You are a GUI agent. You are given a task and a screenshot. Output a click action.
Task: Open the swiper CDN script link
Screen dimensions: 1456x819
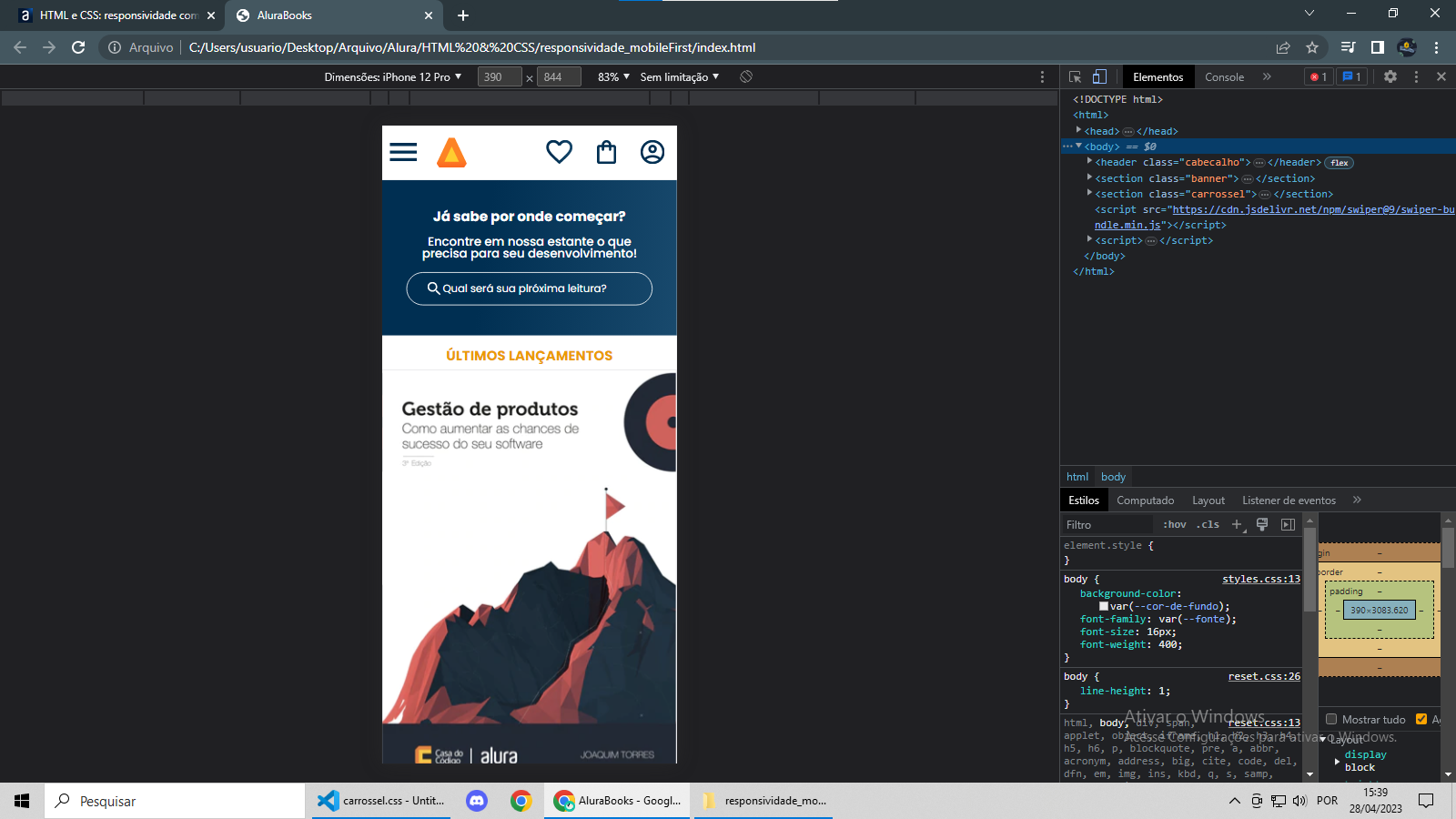click(1274, 217)
